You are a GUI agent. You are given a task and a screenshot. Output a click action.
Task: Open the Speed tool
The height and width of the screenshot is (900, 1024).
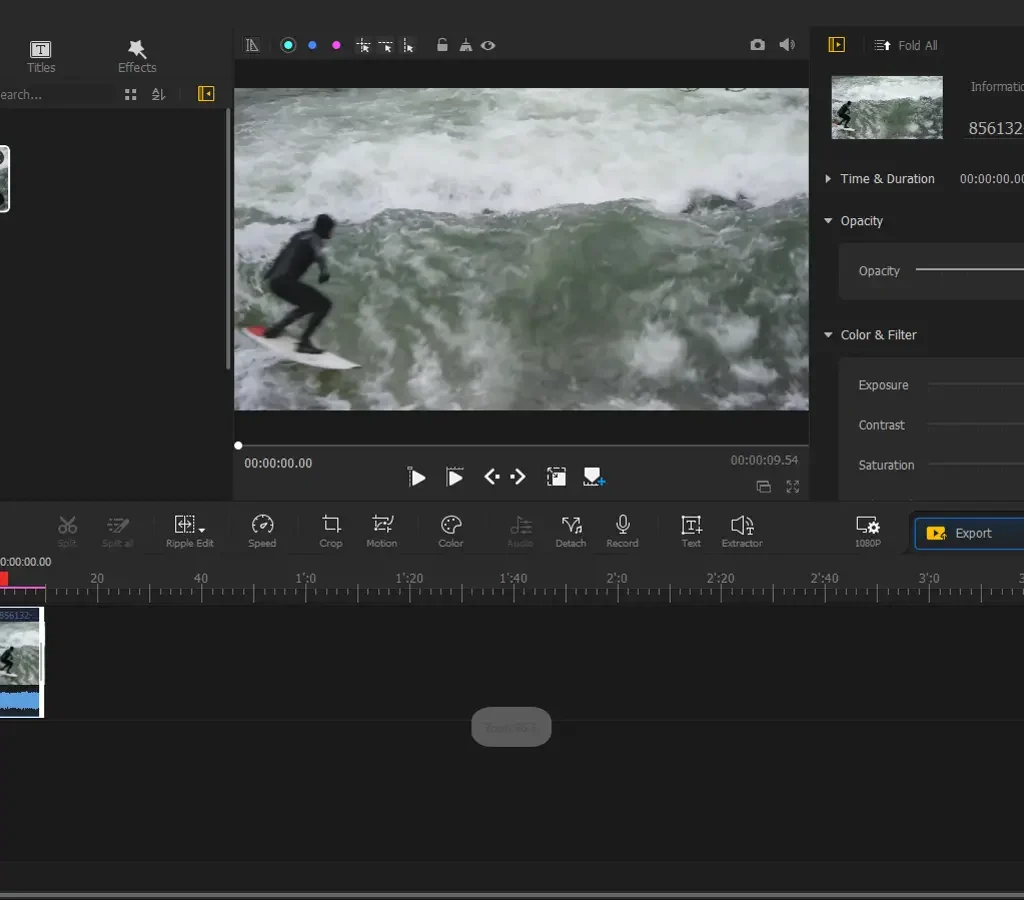coord(262,530)
